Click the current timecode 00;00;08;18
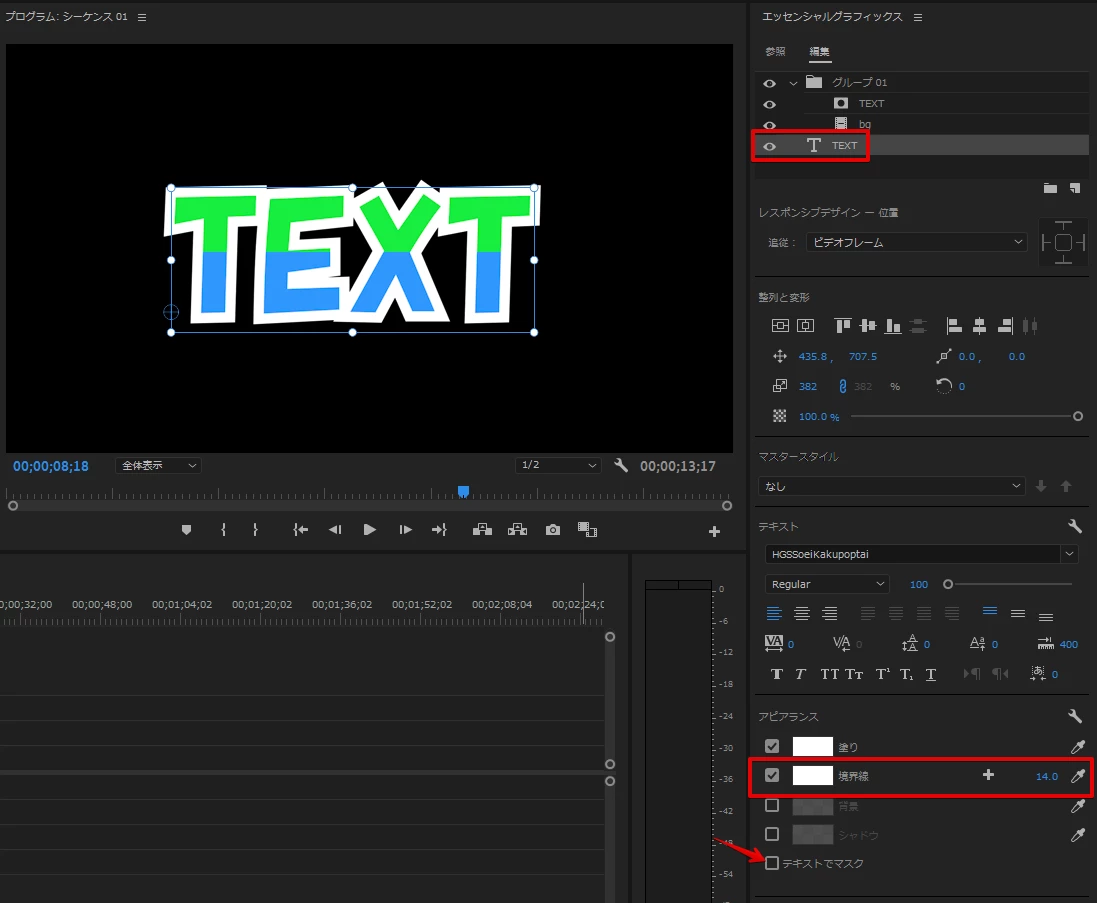The height and width of the screenshot is (903, 1099). point(50,466)
